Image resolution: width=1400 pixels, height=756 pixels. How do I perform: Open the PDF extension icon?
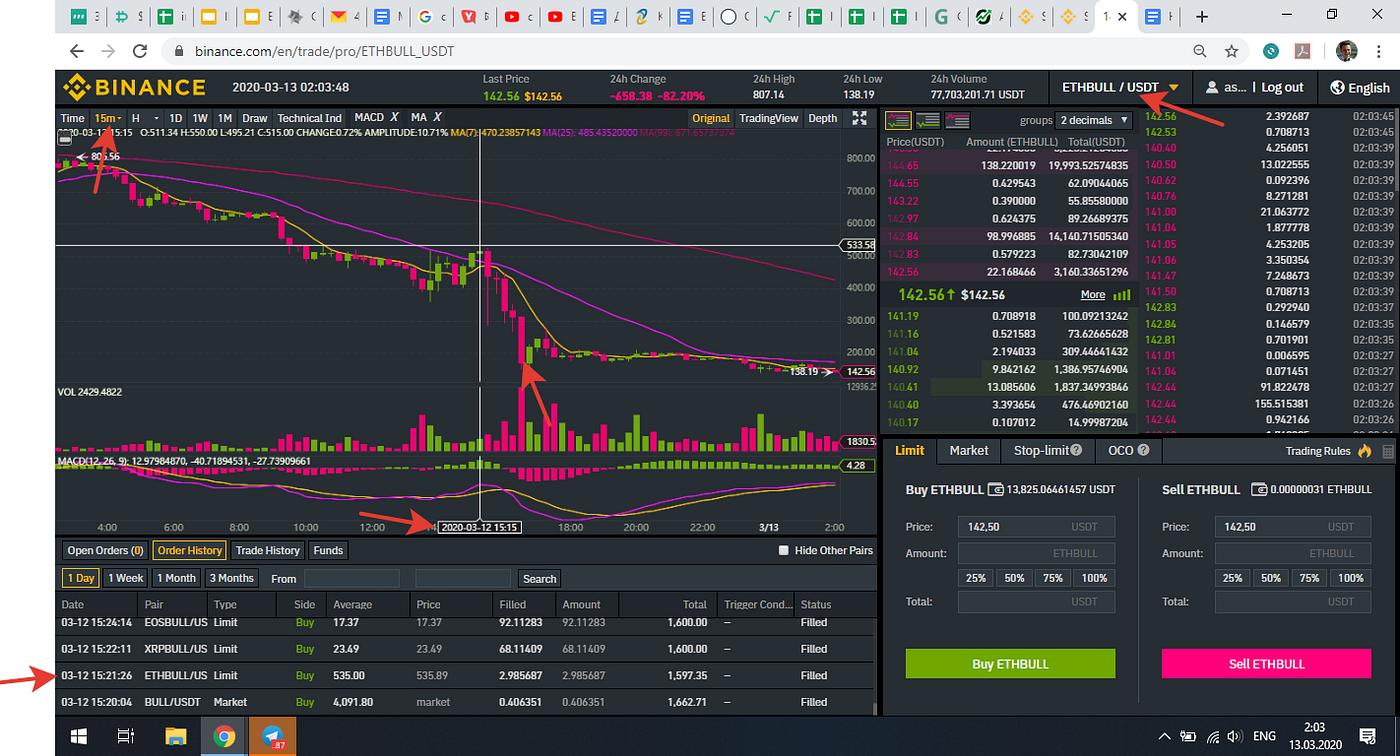(1303, 50)
